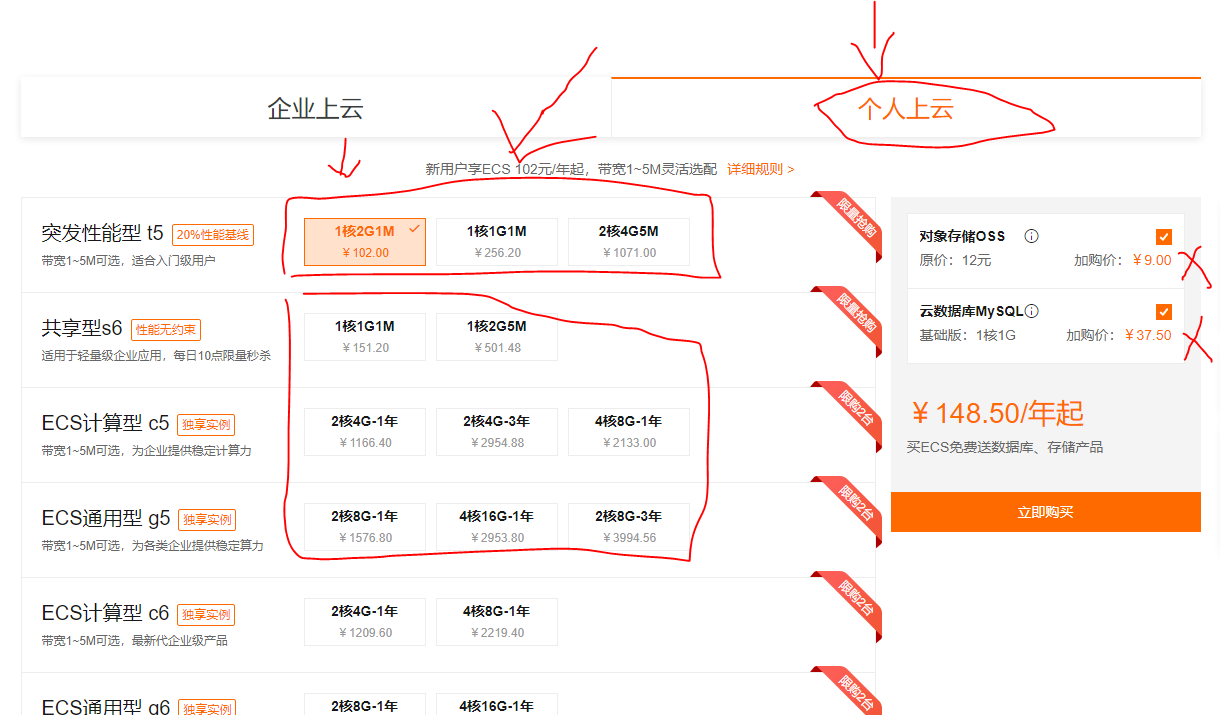Select s6 1核2G5M ¥501.48 option
This screenshot has height=715, width=1220.
pyautogui.click(x=497, y=337)
